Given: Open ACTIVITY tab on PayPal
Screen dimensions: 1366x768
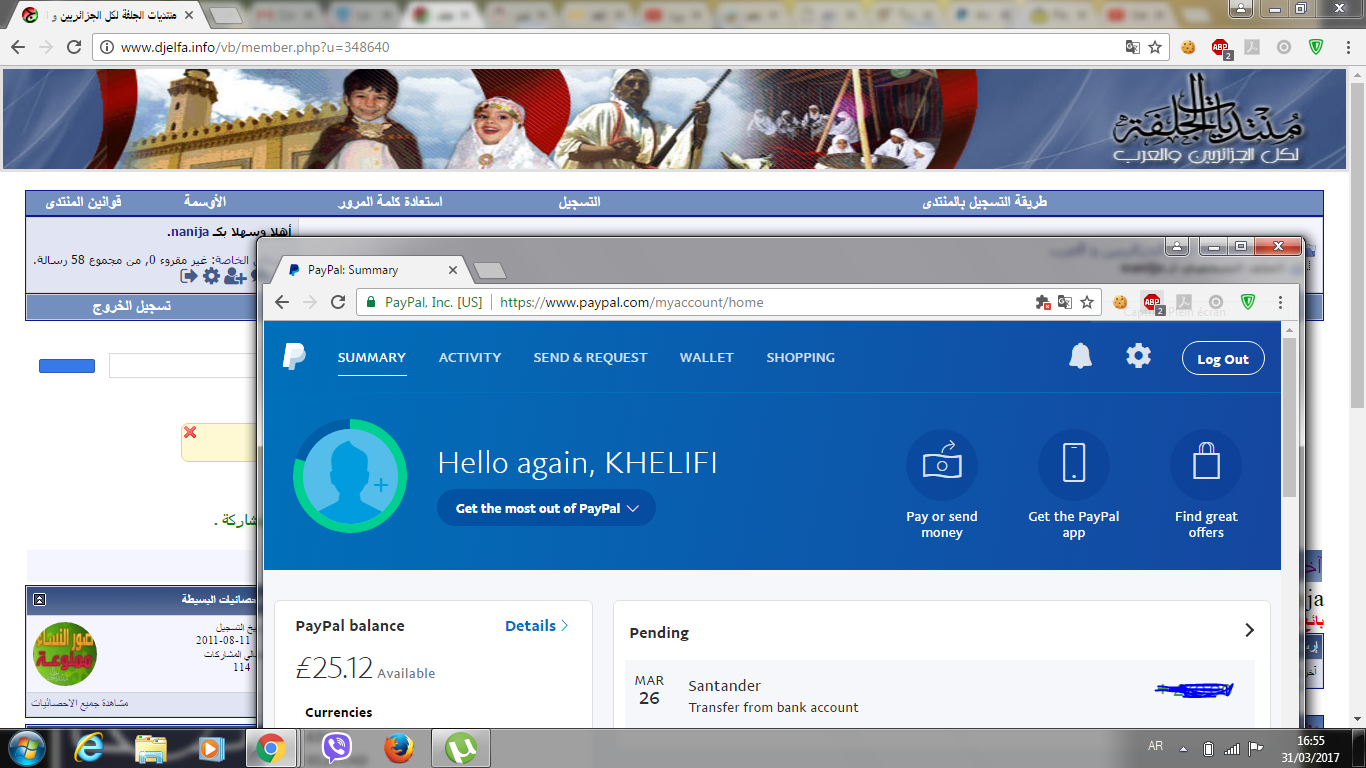Looking at the screenshot, I should (470, 357).
